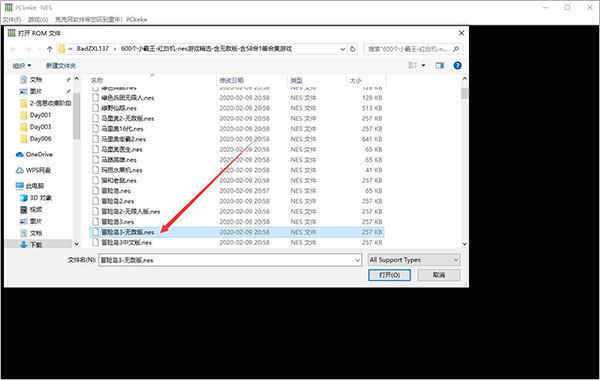Click the search magnifier icon
This screenshot has width=600, height=380.
coord(456,49)
